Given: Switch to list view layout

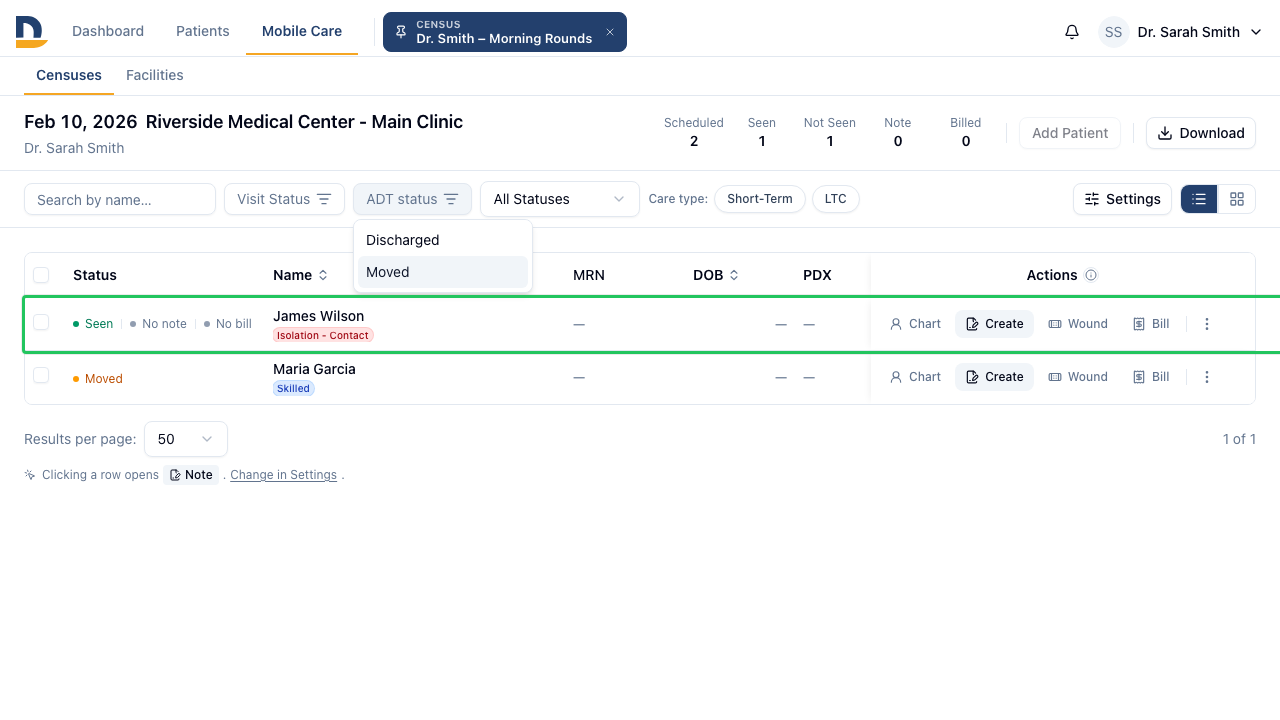Looking at the screenshot, I should click(1199, 199).
